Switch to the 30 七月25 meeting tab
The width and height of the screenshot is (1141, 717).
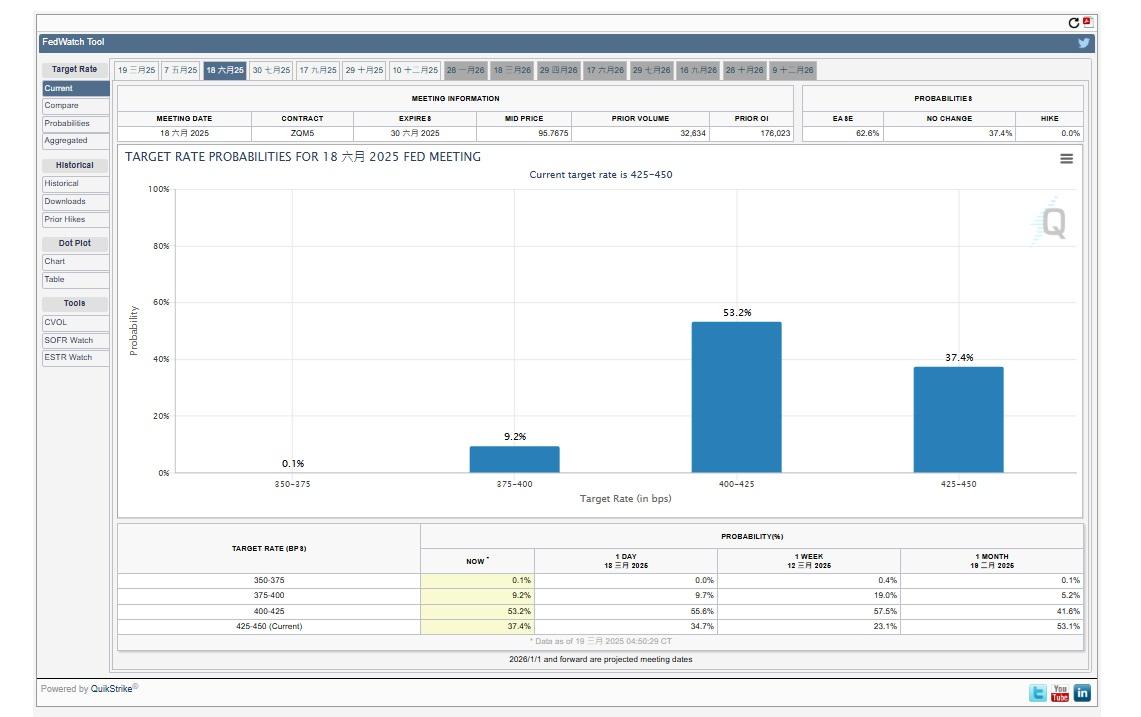[x=271, y=70]
